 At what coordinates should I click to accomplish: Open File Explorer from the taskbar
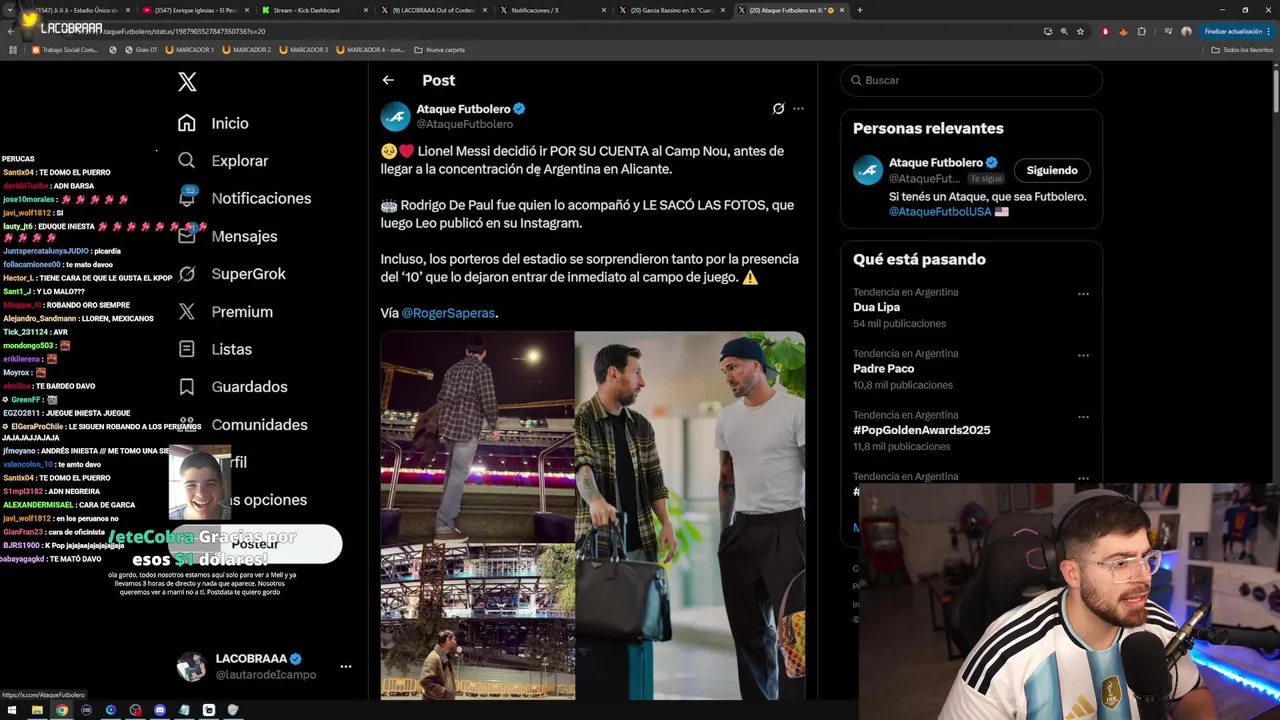[37, 710]
